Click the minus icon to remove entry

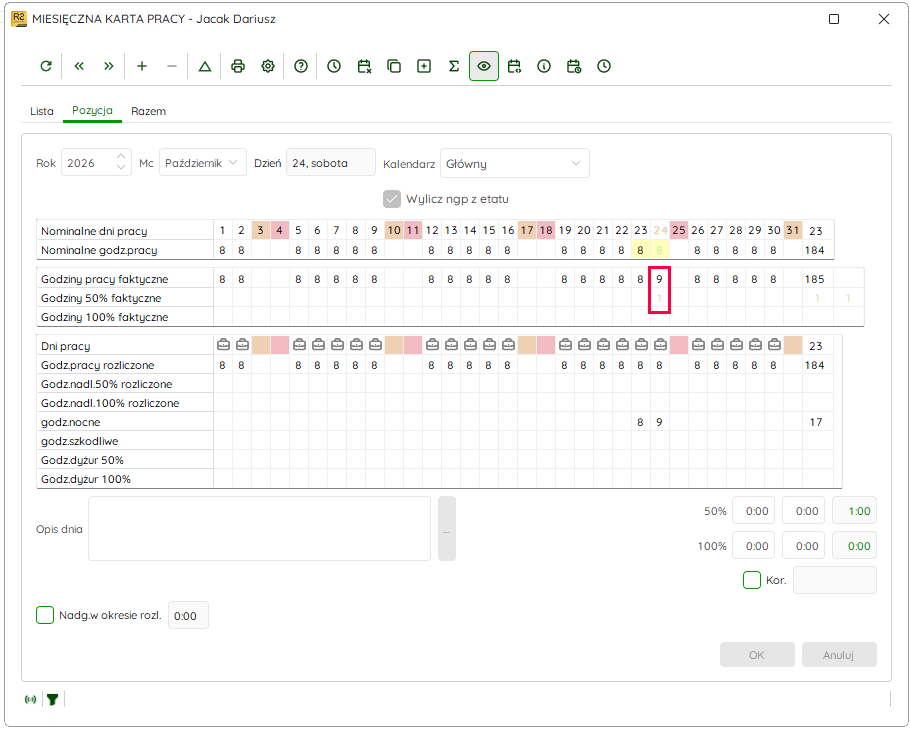(x=172, y=66)
